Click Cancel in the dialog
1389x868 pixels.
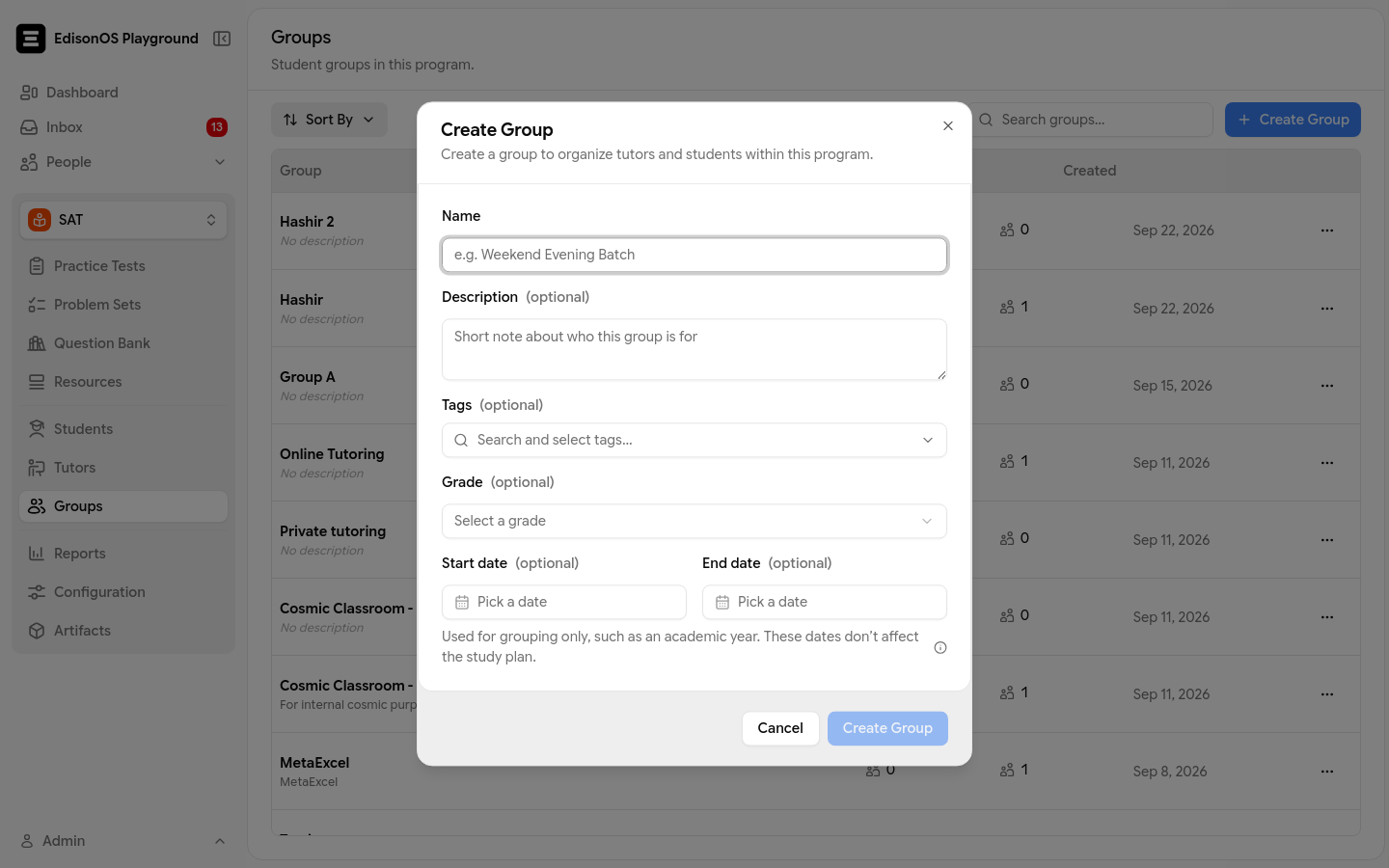(780, 728)
